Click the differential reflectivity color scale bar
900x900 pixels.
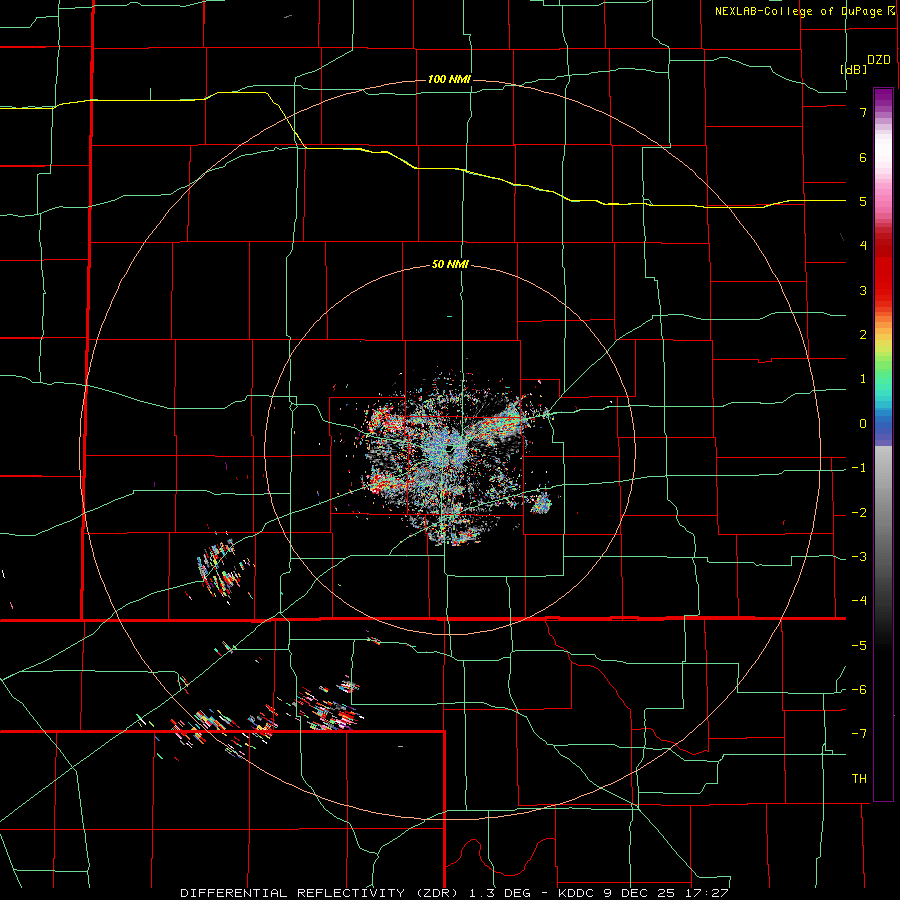(x=883, y=444)
